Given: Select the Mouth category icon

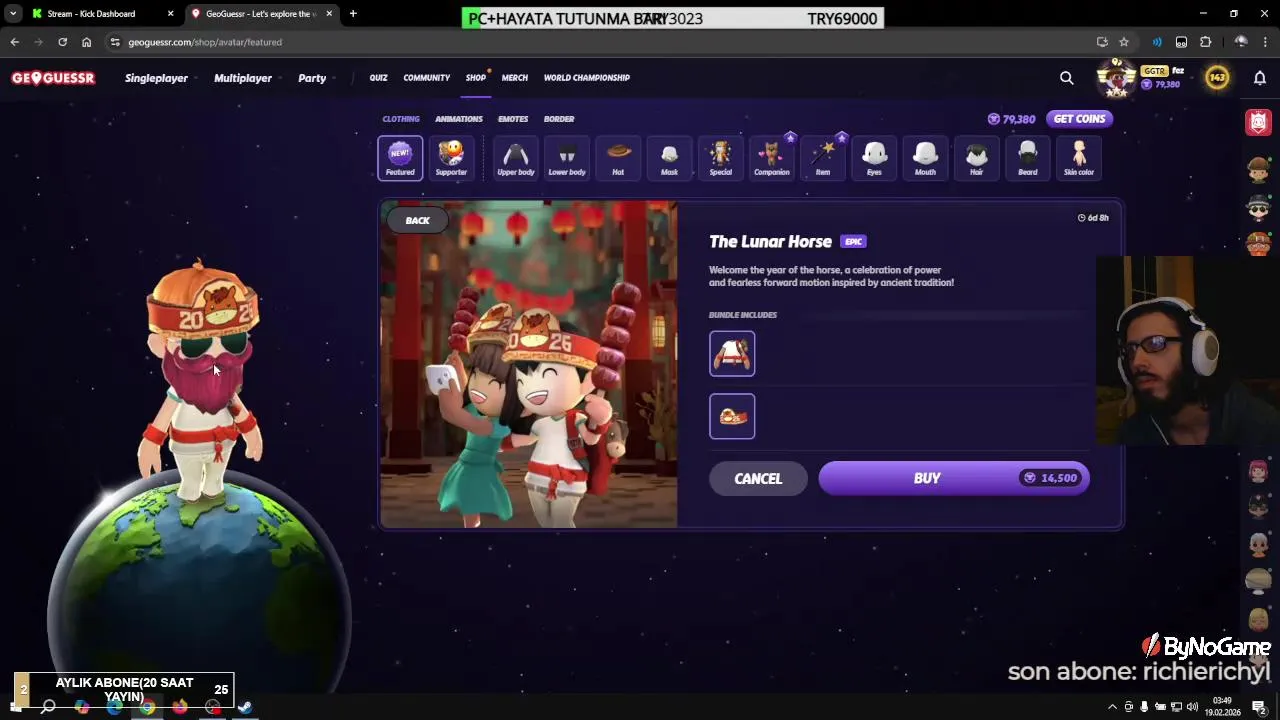Looking at the screenshot, I should [925, 158].
